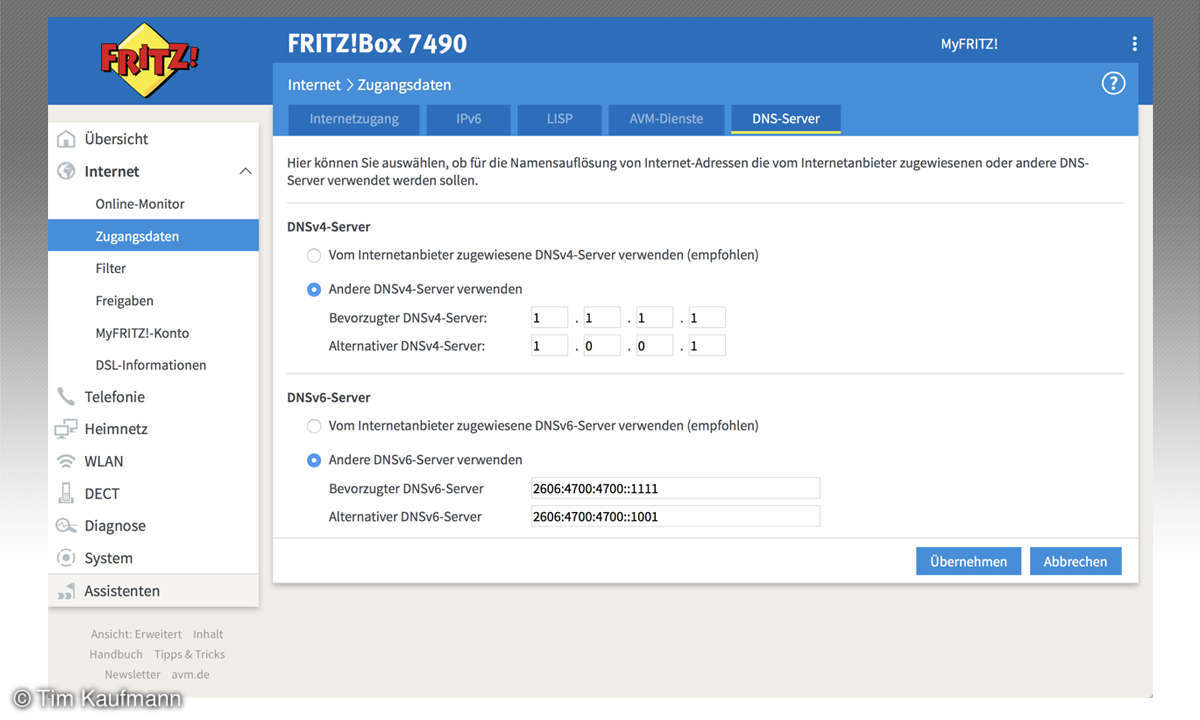Click second octet field of Alternativer DNSv4-Server
The image size is (1200, 720).
[x=602, y=346]
